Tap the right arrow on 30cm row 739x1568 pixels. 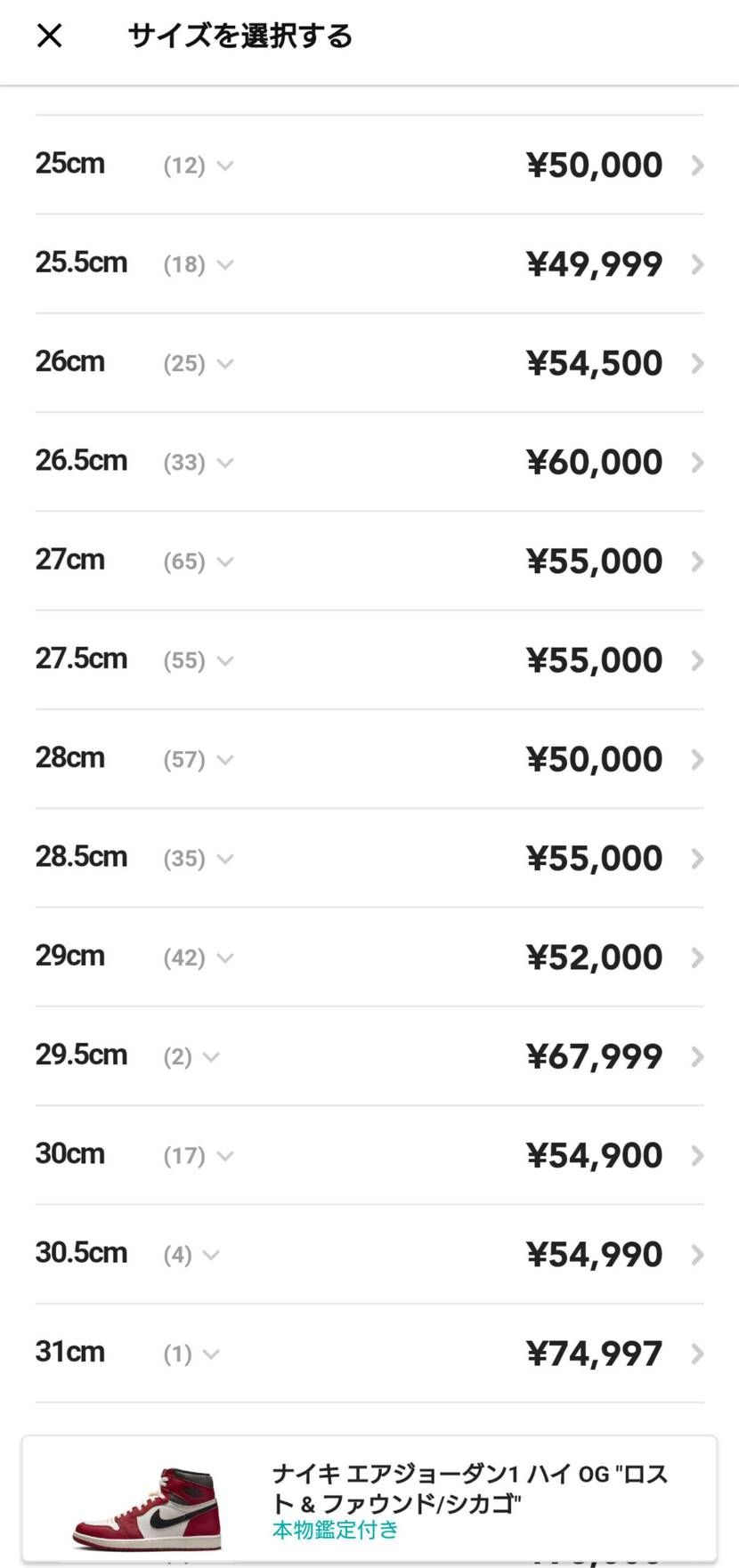[698, 1156]
